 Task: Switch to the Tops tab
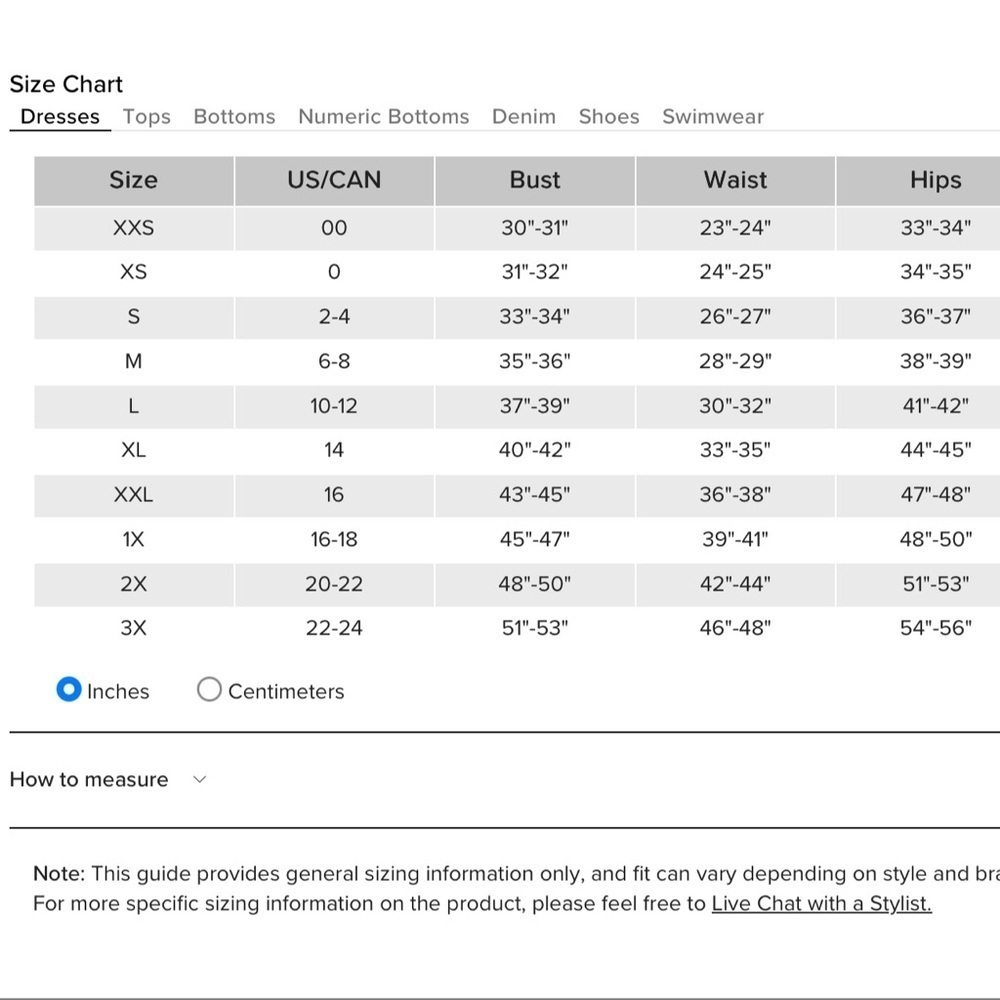pos(147,117)
